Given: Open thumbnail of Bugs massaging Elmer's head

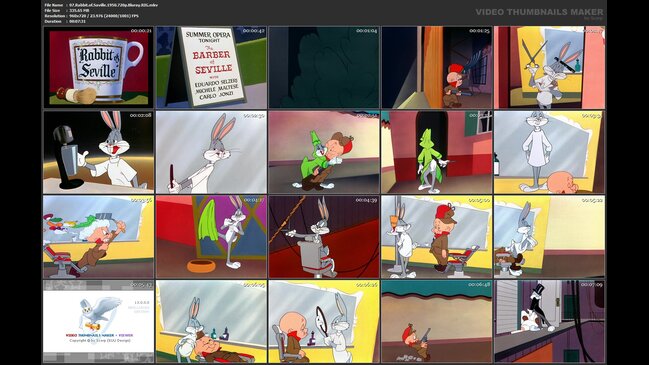Looking at the screenshot, I should [211, 322].
